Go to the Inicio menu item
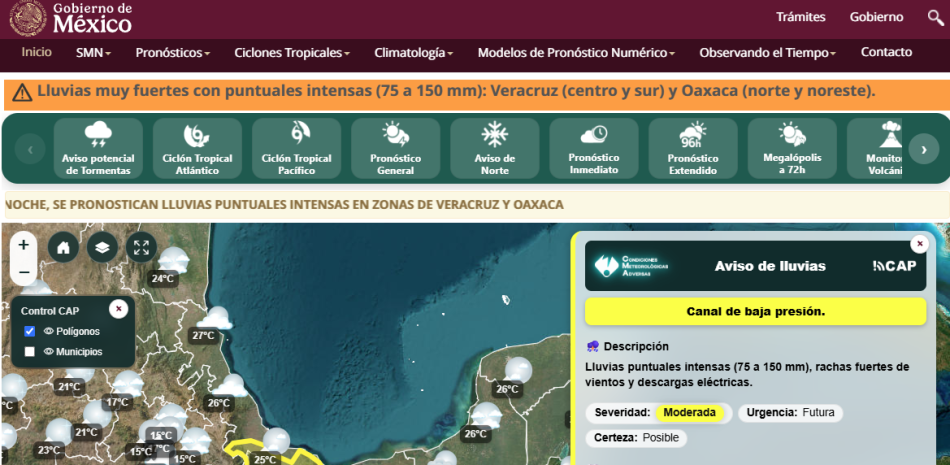 [x=36, y=52]
